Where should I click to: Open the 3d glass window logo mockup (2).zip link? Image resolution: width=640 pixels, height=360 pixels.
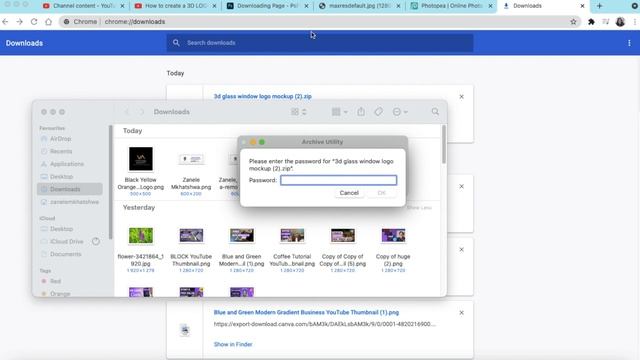pyautogui.click(x=262, y=96)
